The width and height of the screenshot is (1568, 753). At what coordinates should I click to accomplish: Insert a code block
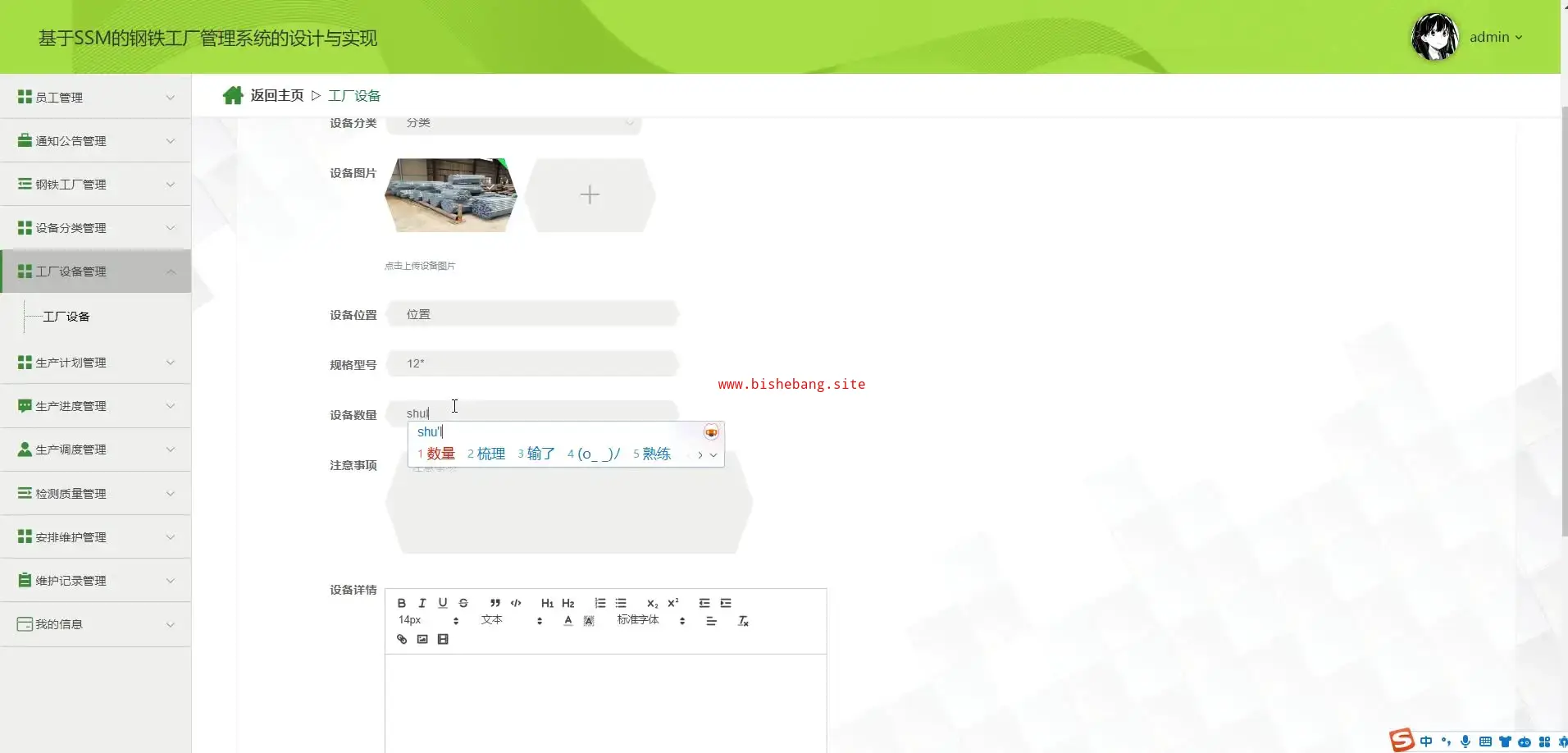(516, 603)
